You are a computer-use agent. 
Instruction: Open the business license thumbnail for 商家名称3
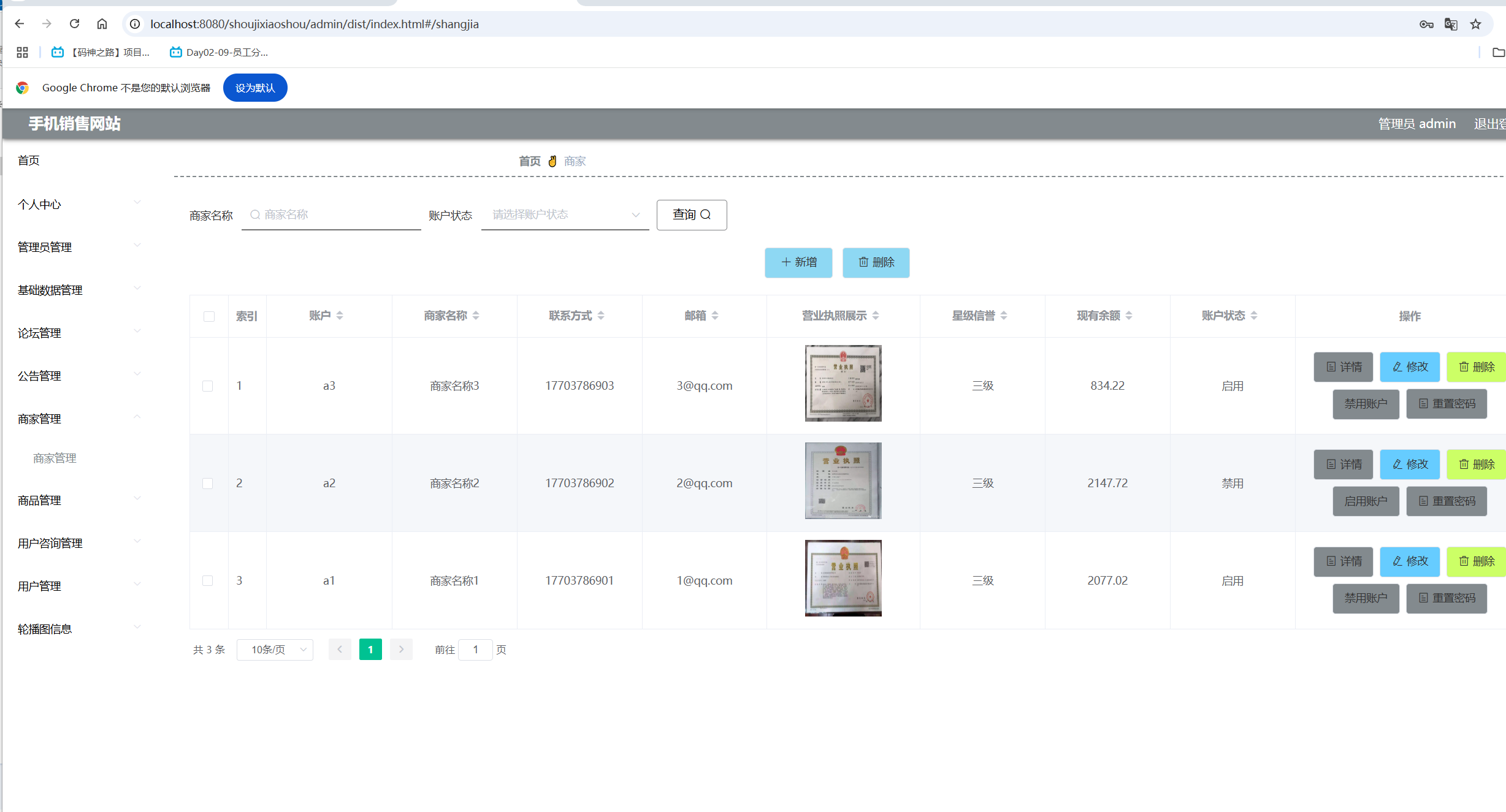point(843,383)
